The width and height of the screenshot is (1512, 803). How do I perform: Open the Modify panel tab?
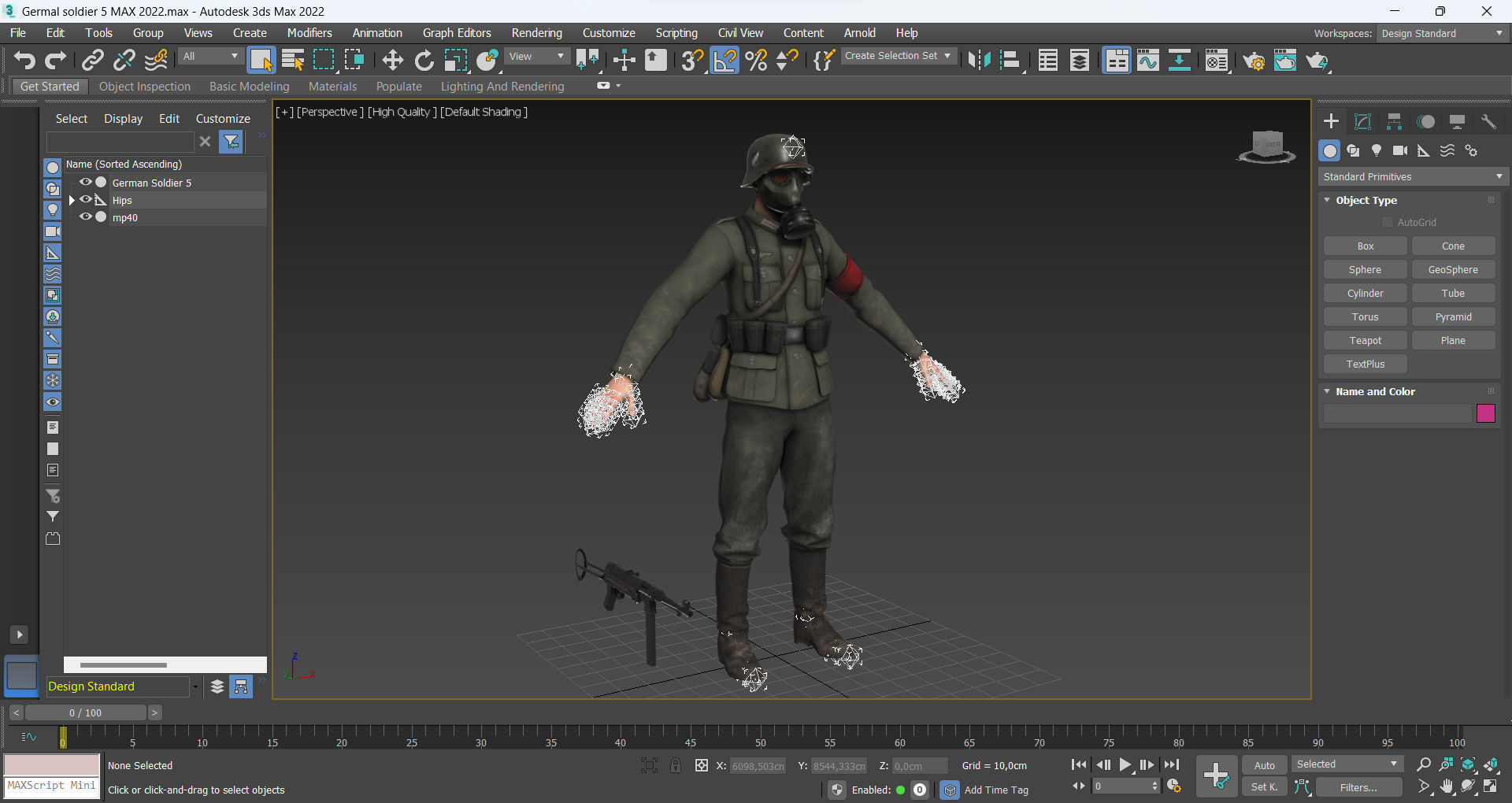1362,121
